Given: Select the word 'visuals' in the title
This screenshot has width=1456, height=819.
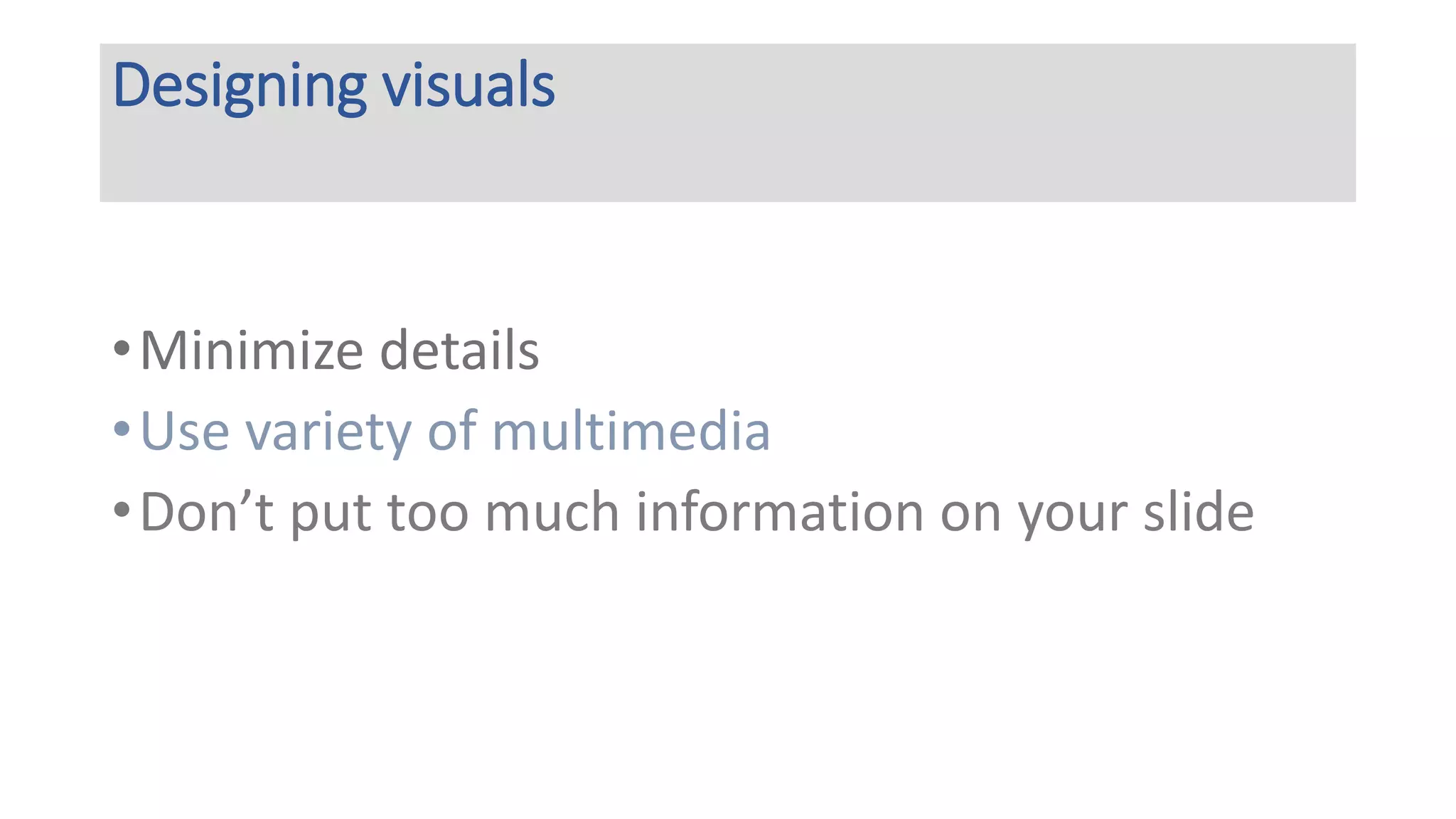Looking at the screenshot, I should pyautogui.click(x=469, y=85).
